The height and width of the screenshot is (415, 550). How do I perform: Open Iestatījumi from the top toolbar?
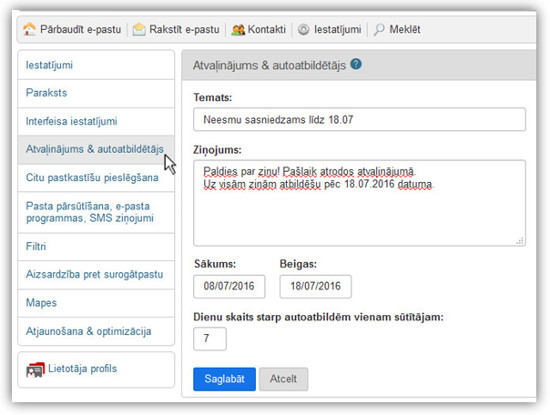point(337,29)
